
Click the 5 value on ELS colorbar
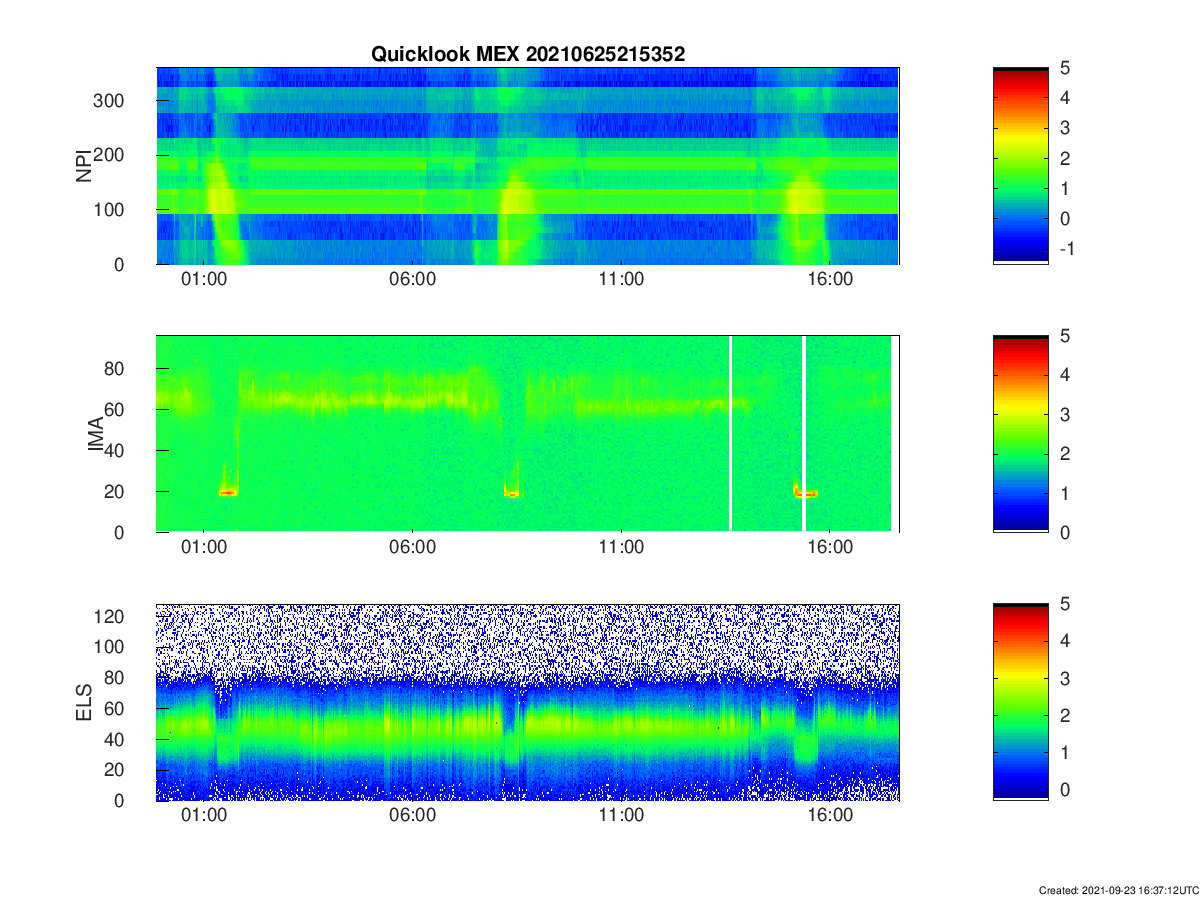1065,605
